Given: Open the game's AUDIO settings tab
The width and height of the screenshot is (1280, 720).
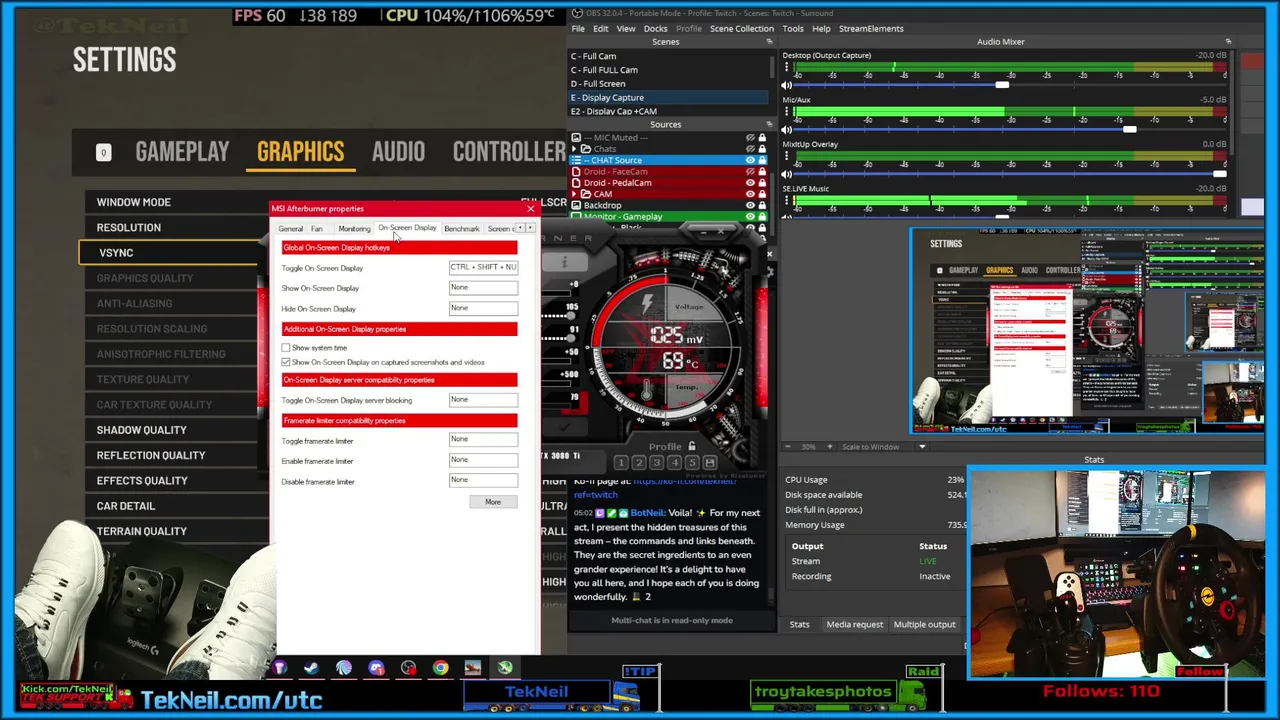Looking at the screenshot, I should click(x=398, y=152).
